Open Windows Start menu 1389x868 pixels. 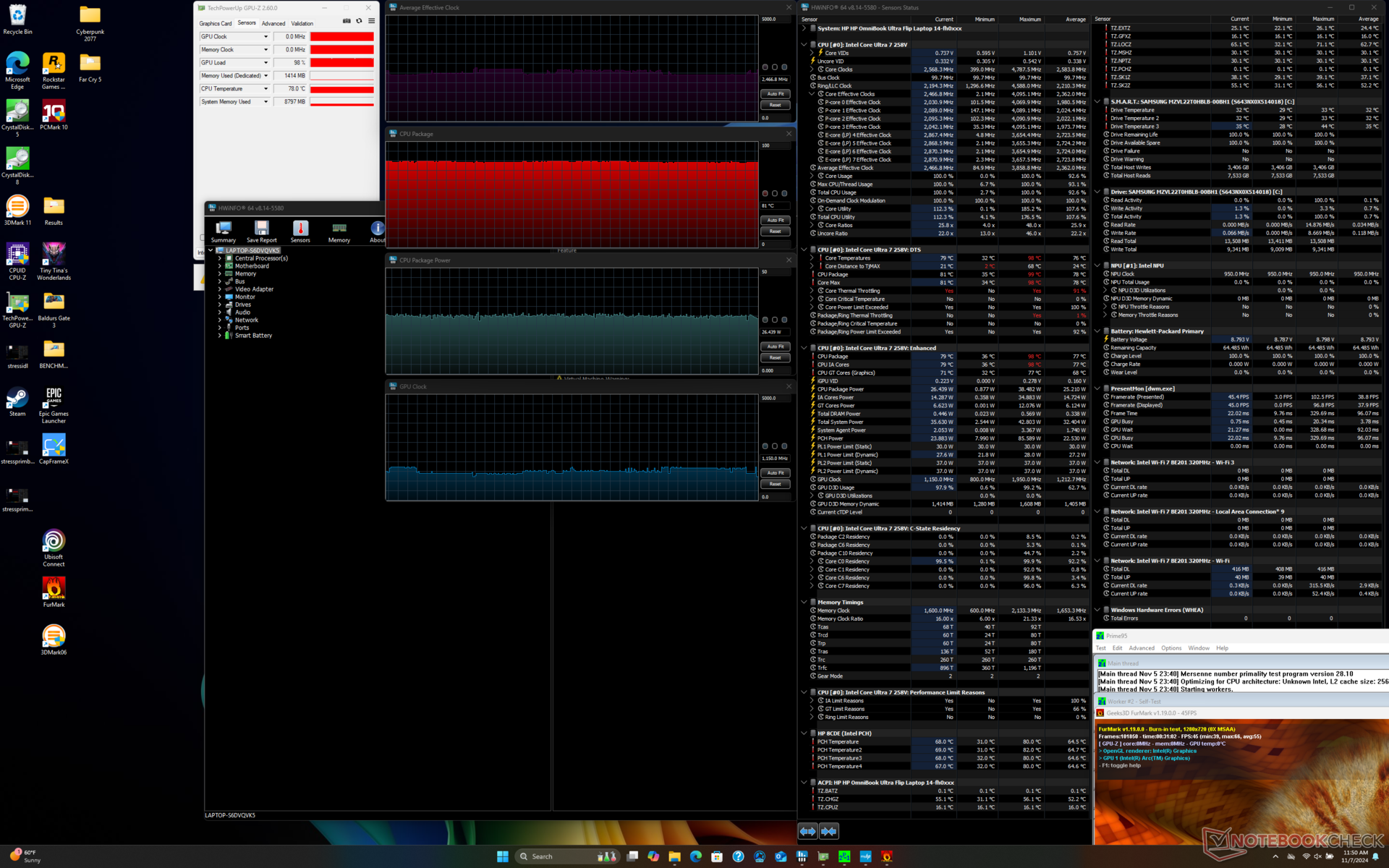coord(502,856)
